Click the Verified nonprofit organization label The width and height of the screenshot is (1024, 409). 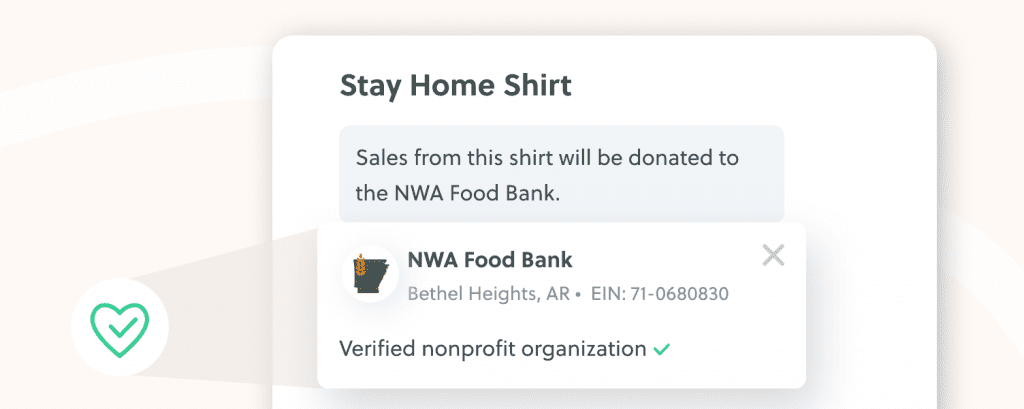point(493,349)
